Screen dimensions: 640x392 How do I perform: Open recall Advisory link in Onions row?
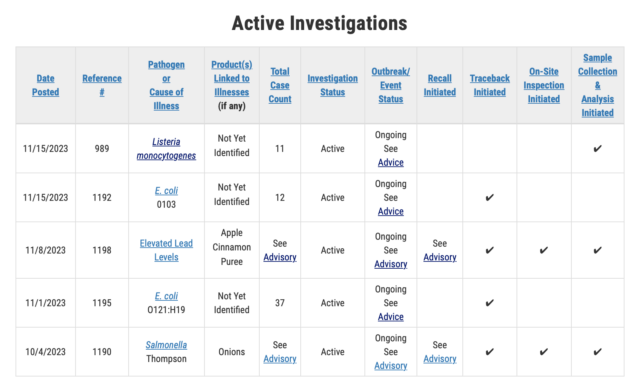pos(440,359)
